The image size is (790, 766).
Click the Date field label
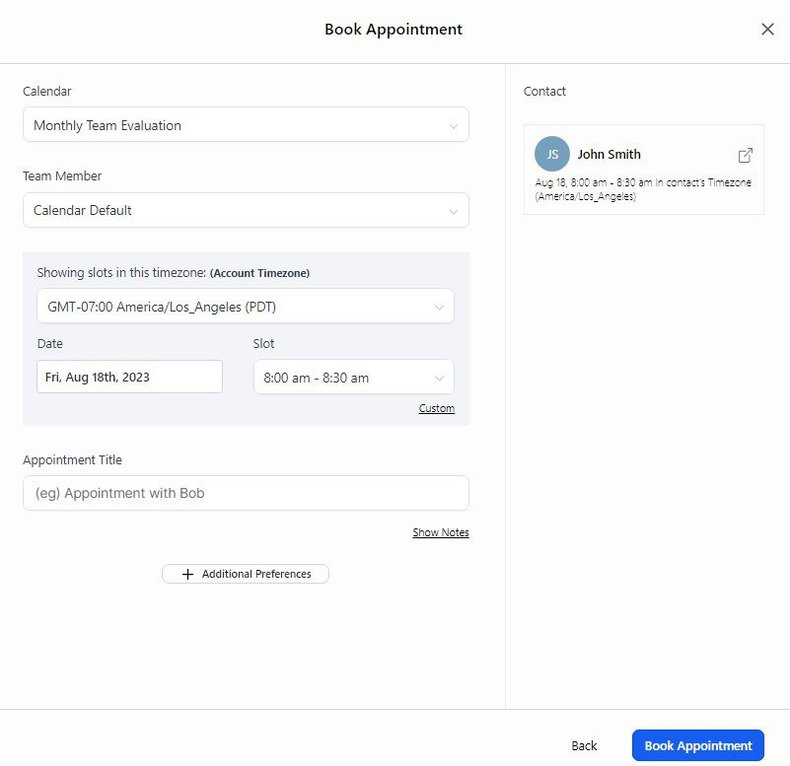[50, 344]
